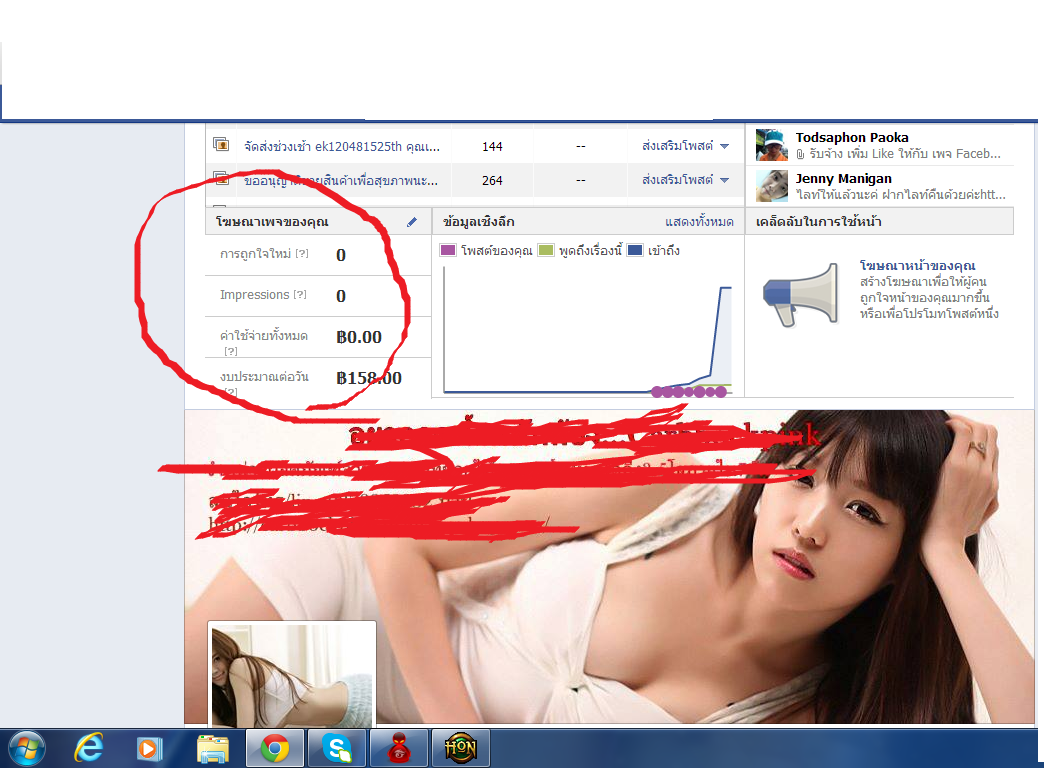The width and height of the screenshot is (1044, 769).
Task: Click Jenny Manigan name
Action: point(843,178)
